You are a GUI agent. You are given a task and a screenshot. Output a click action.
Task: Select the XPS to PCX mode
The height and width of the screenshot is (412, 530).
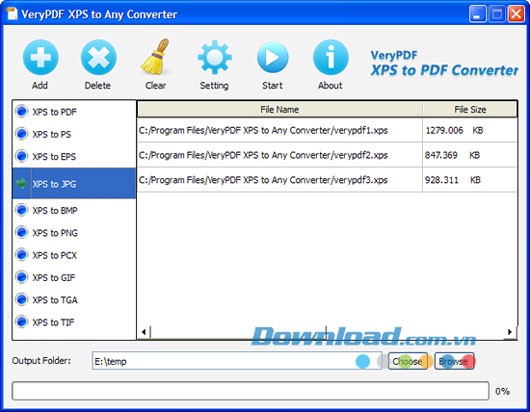(74, 255)
